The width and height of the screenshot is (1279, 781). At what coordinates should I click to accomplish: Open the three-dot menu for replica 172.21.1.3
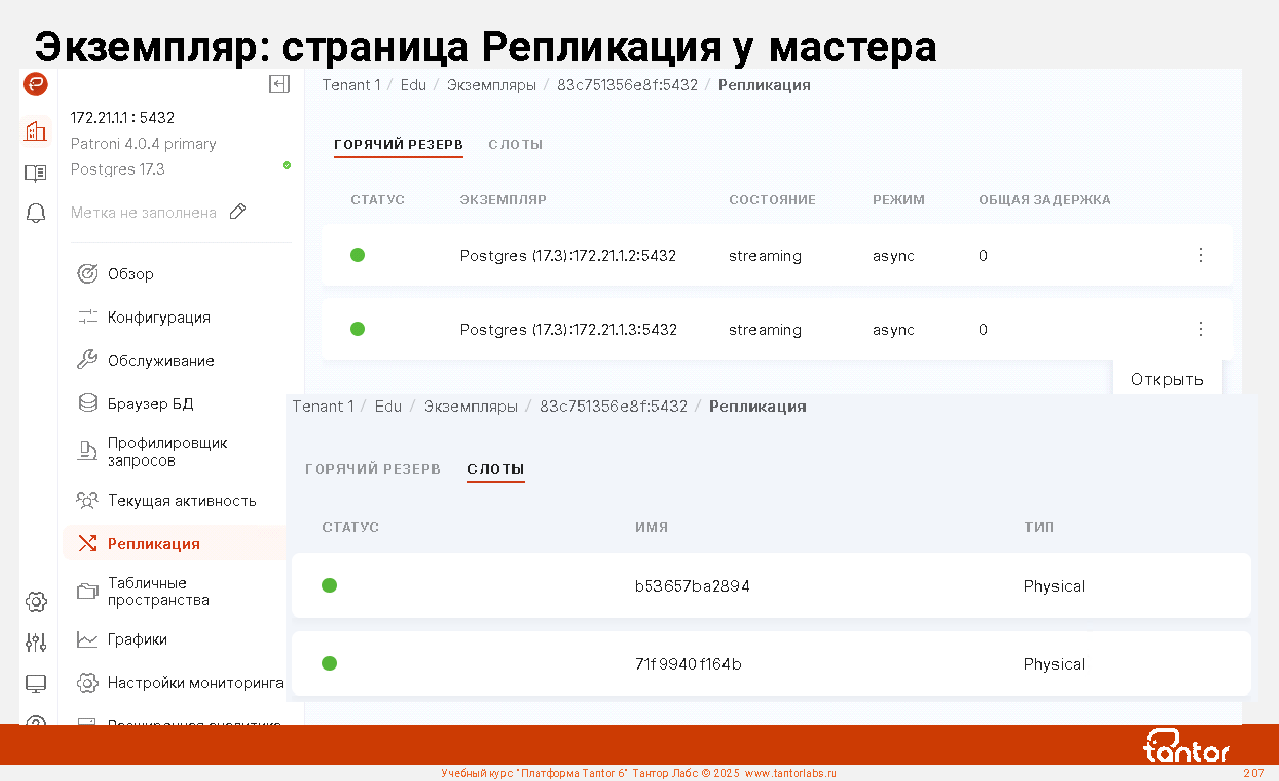tap(1201, 329)
